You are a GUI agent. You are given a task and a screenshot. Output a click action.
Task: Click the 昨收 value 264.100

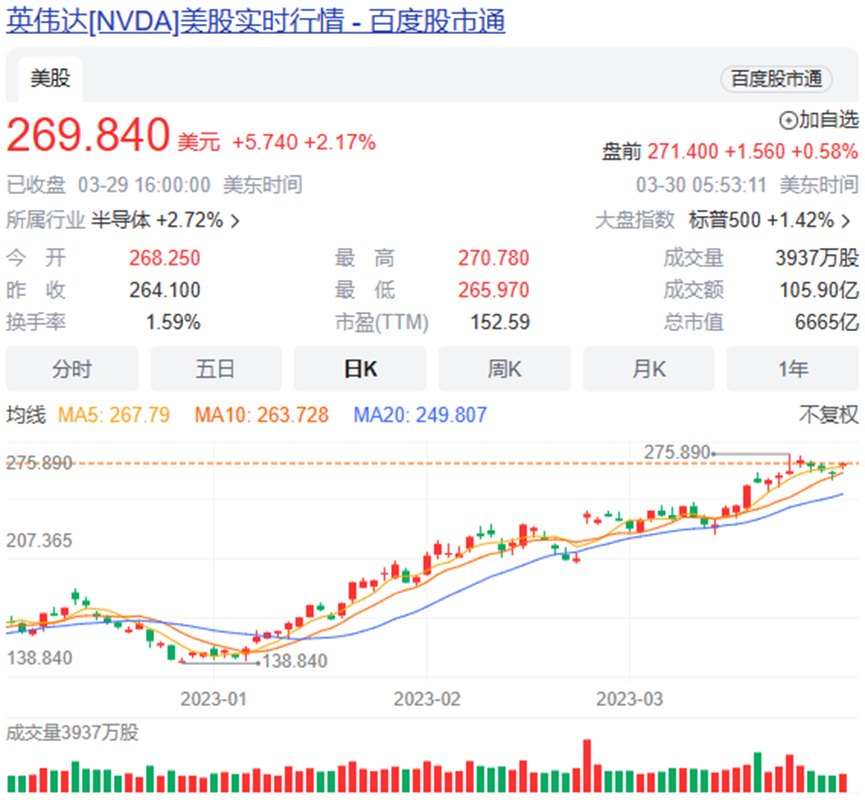coord(164,290)
